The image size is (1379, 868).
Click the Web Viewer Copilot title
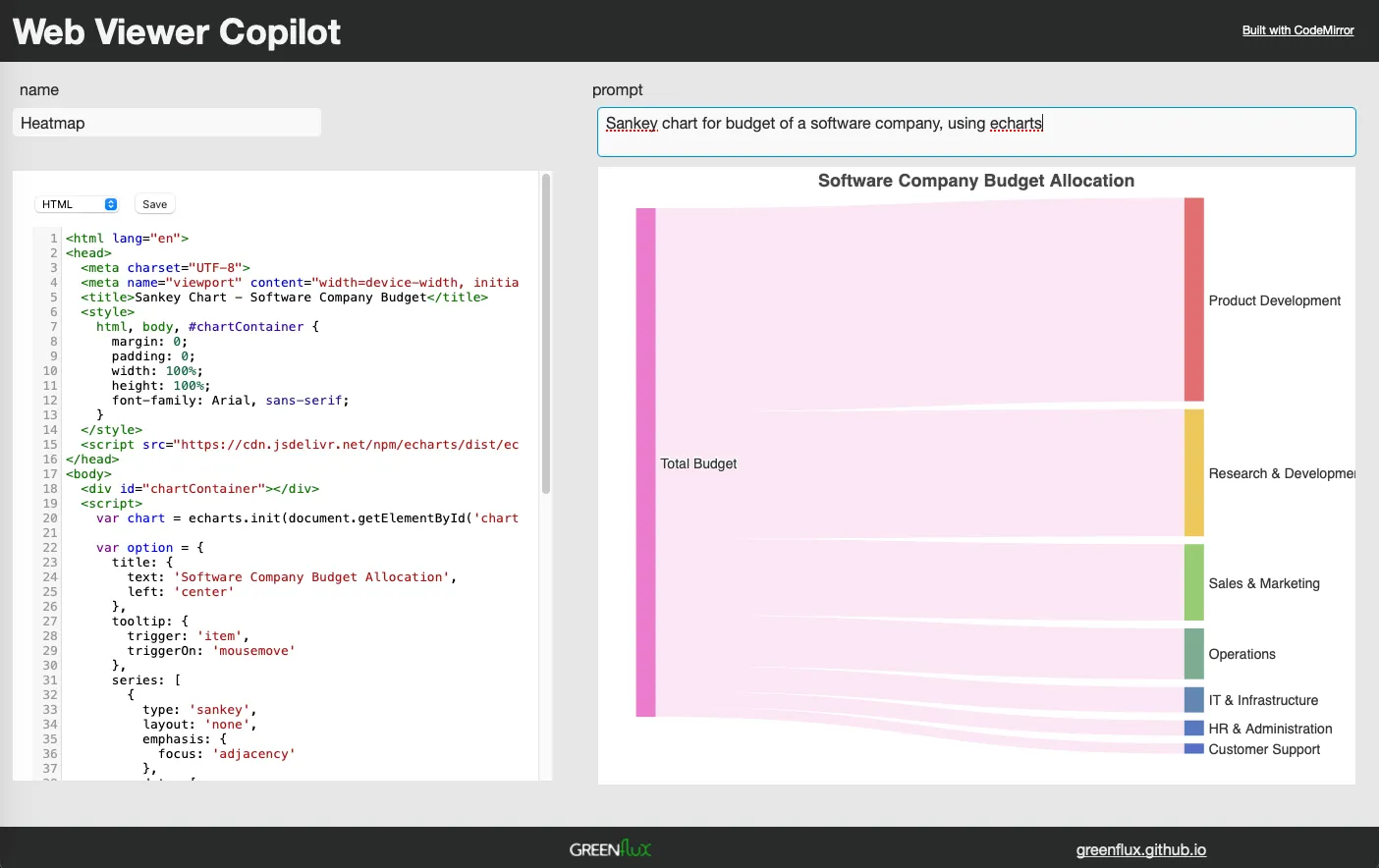(177, 31)
